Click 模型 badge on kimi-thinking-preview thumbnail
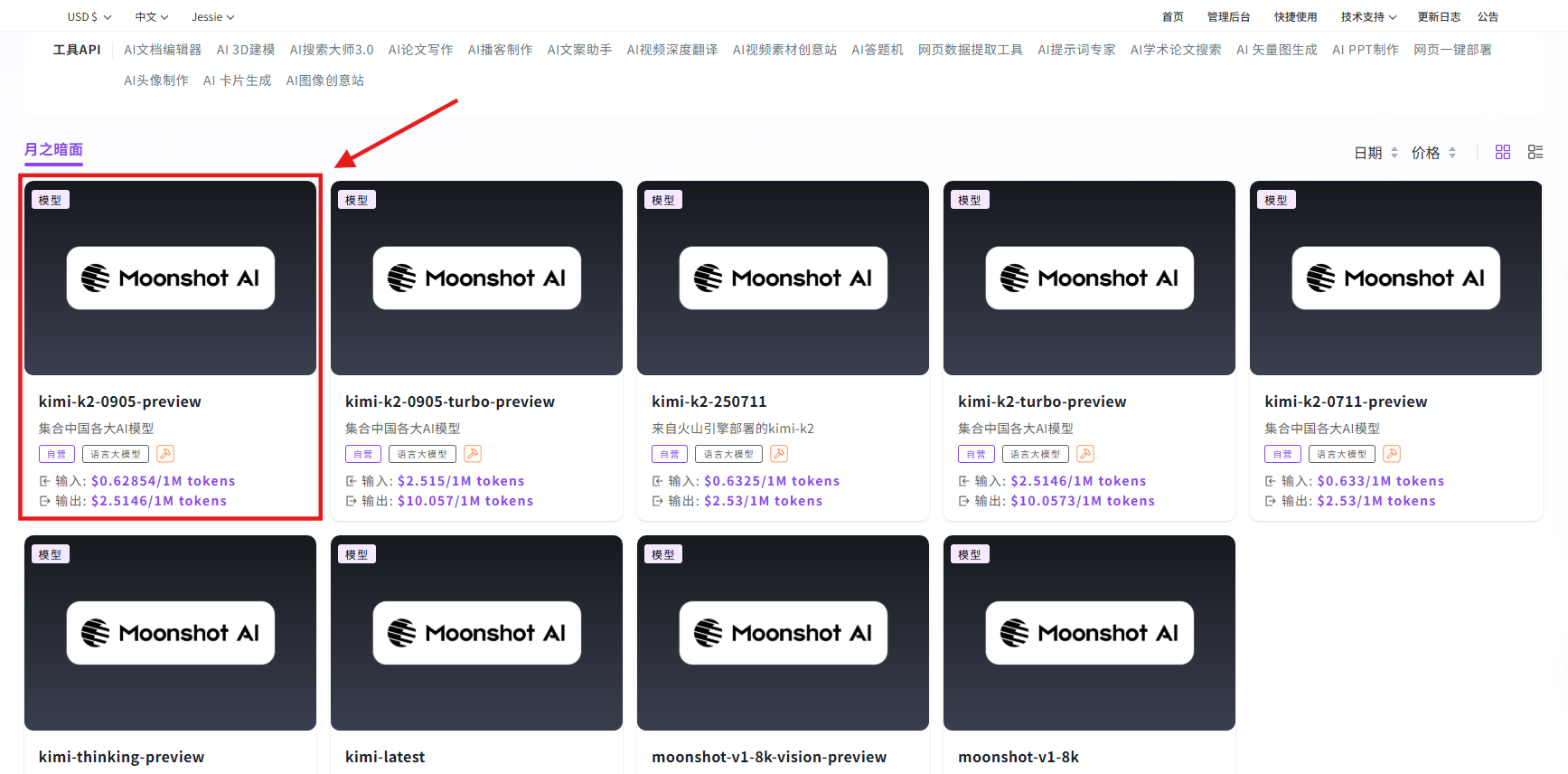This screenshot has height=774, width=1568. tap(51, 554)
